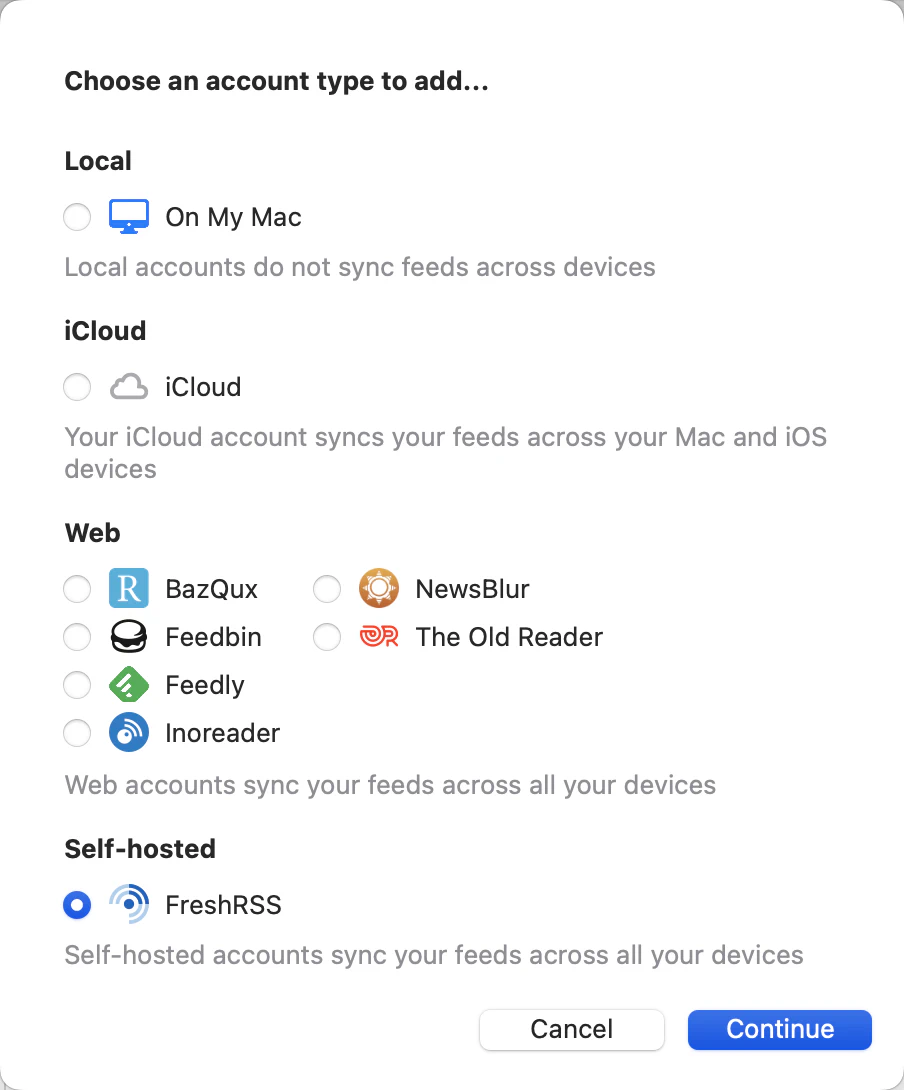Click the Inoreader icon

click(x=129, y=733)
